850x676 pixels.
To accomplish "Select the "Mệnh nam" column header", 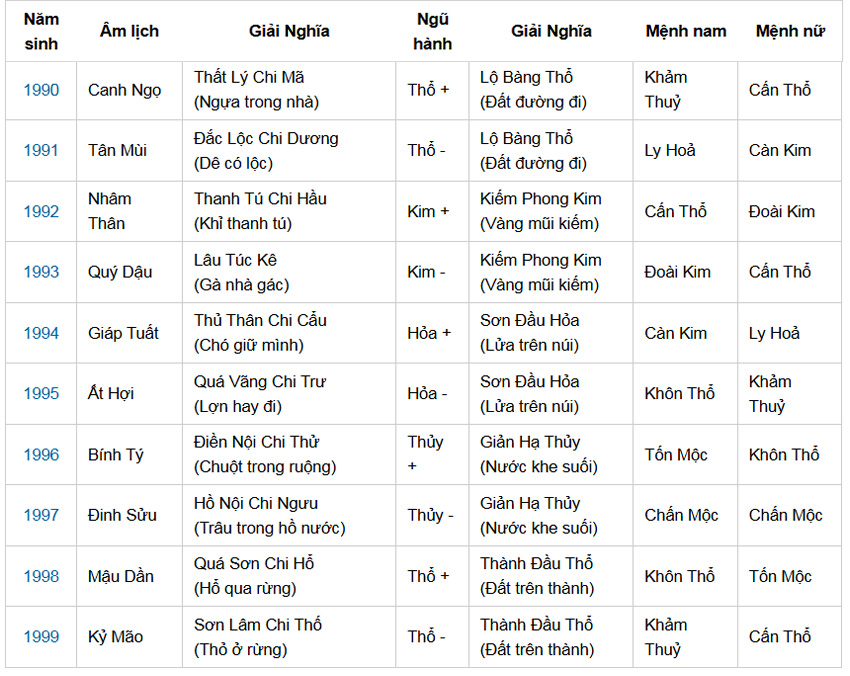I will [685, 32].
